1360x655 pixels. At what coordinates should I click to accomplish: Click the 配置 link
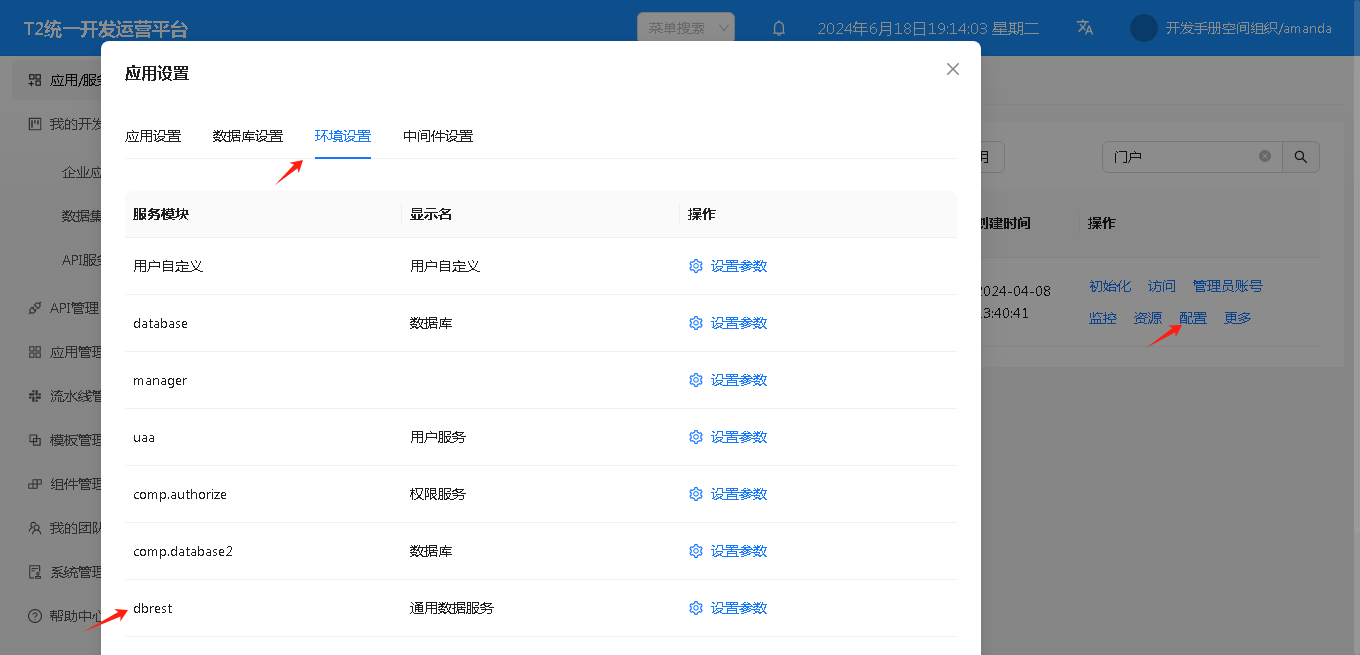(1193, 318)
